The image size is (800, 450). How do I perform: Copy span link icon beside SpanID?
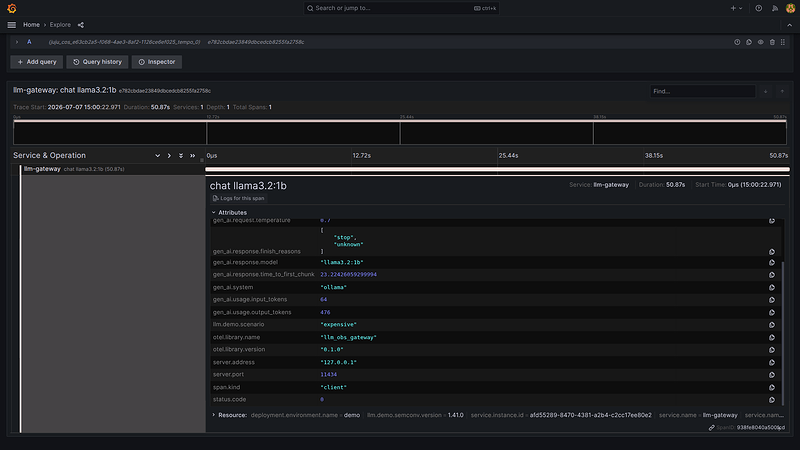[711, 428]
